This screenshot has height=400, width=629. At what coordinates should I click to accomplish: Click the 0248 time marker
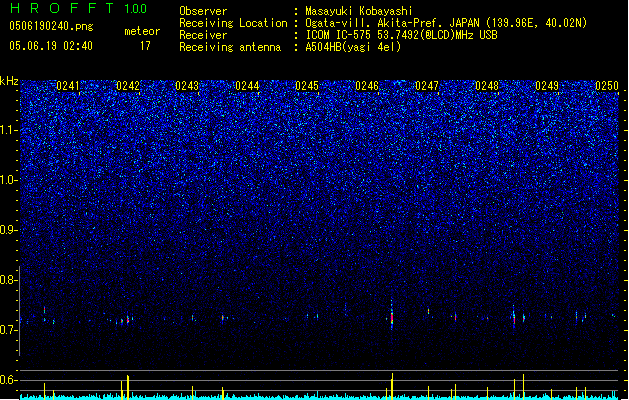[x=487, y=86]
